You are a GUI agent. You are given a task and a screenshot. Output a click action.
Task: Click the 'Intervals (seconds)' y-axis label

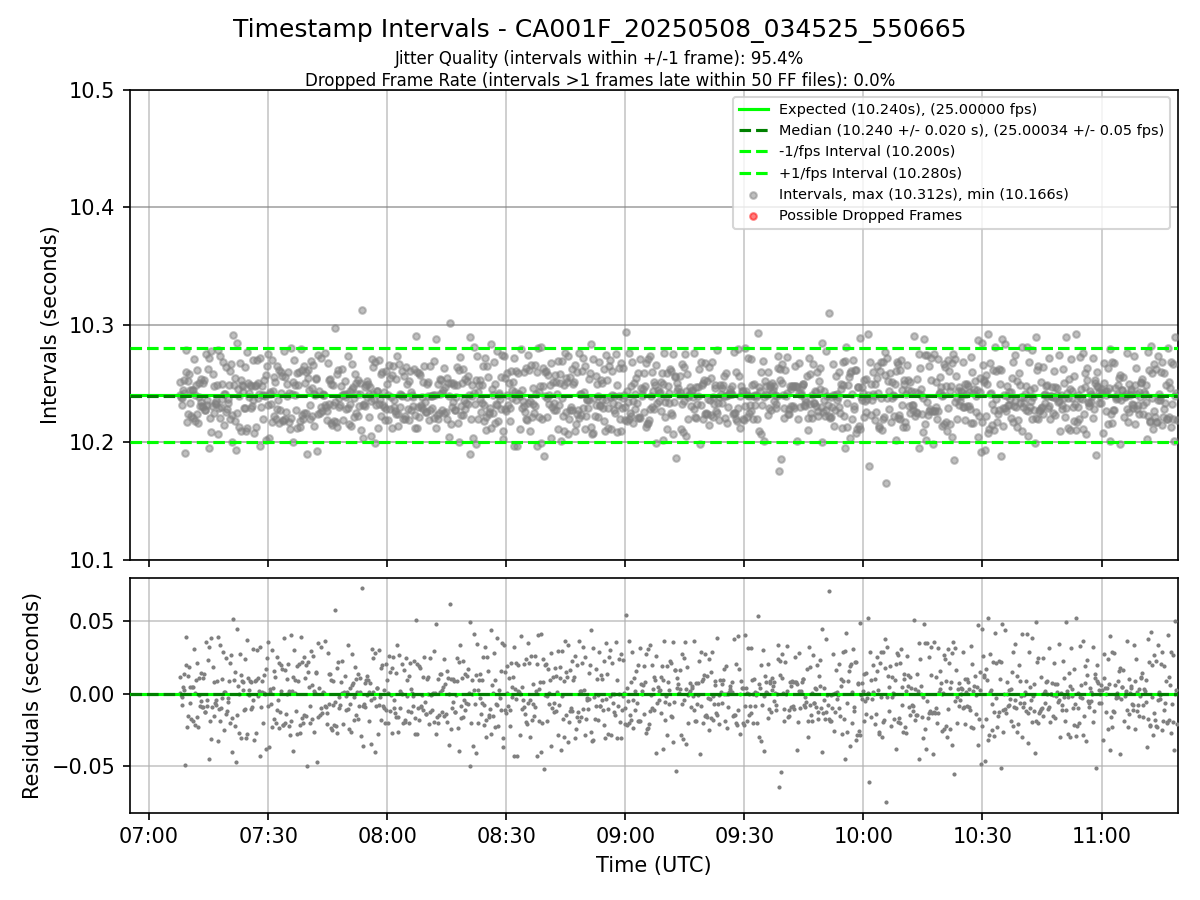(x=50, y=325)
